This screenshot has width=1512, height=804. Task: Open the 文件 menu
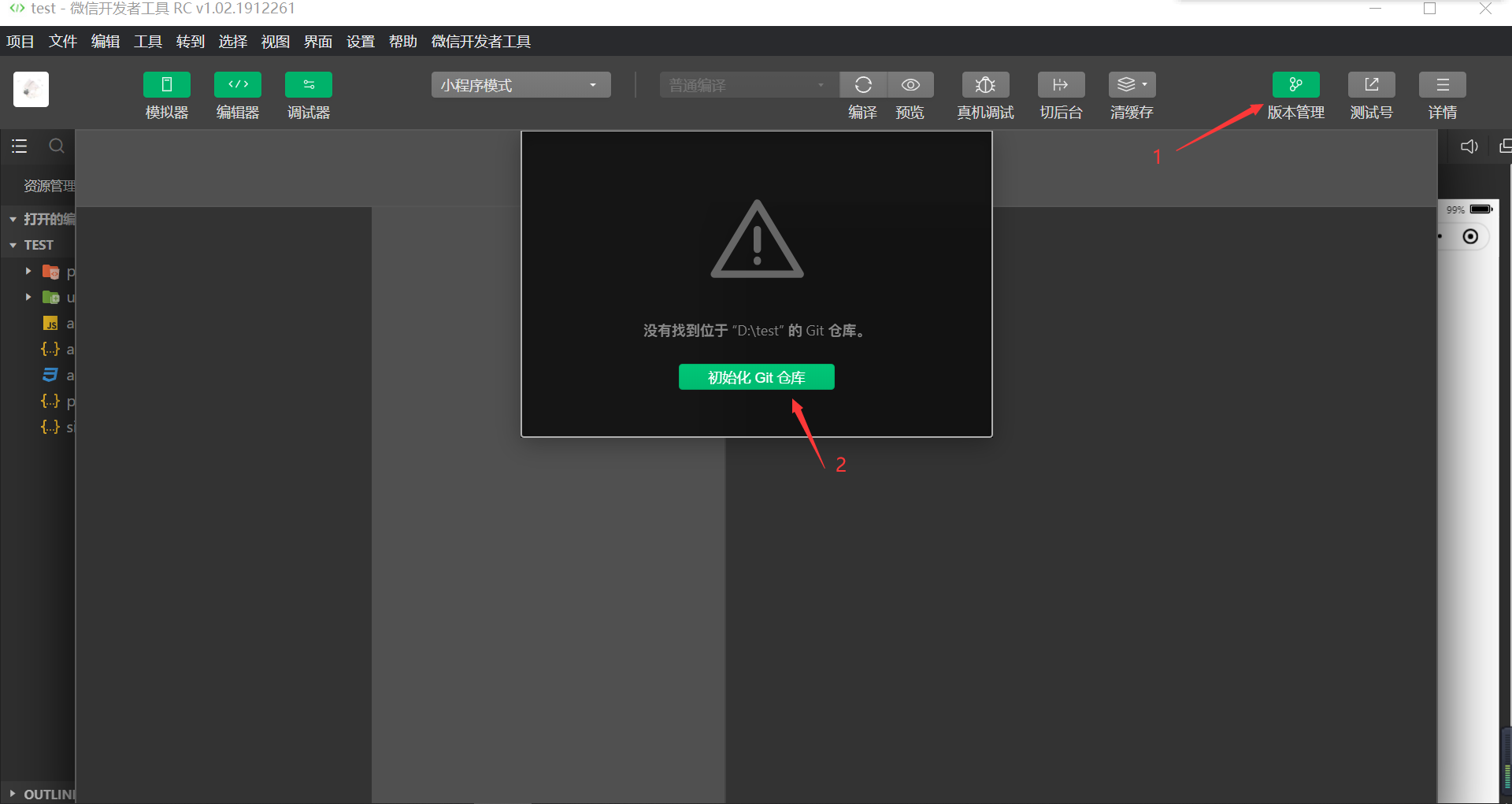pyautogui.click(x=63, y=42)
